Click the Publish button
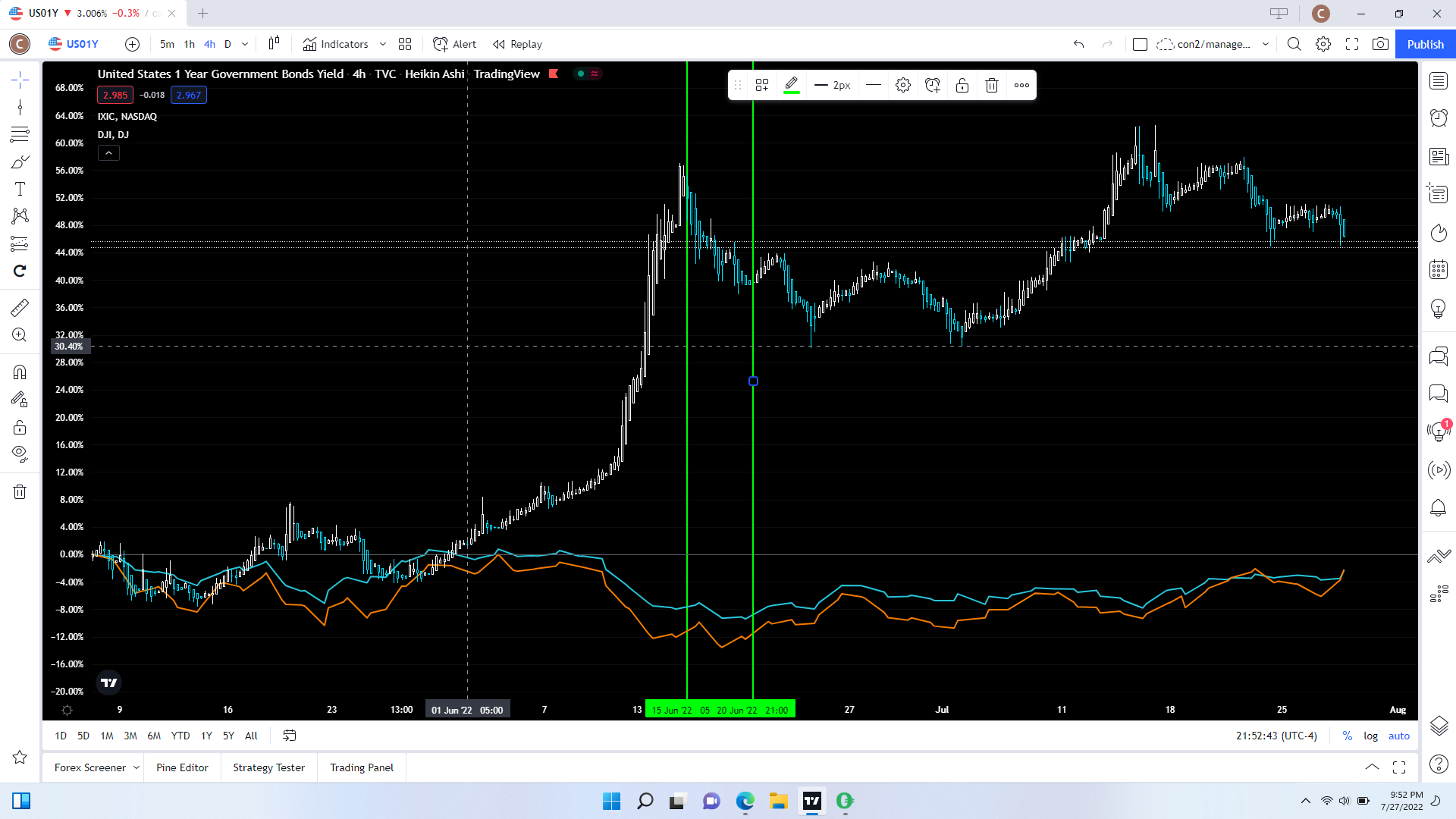The height and width of the screenshot is (819, 1456). (1425, 44)
